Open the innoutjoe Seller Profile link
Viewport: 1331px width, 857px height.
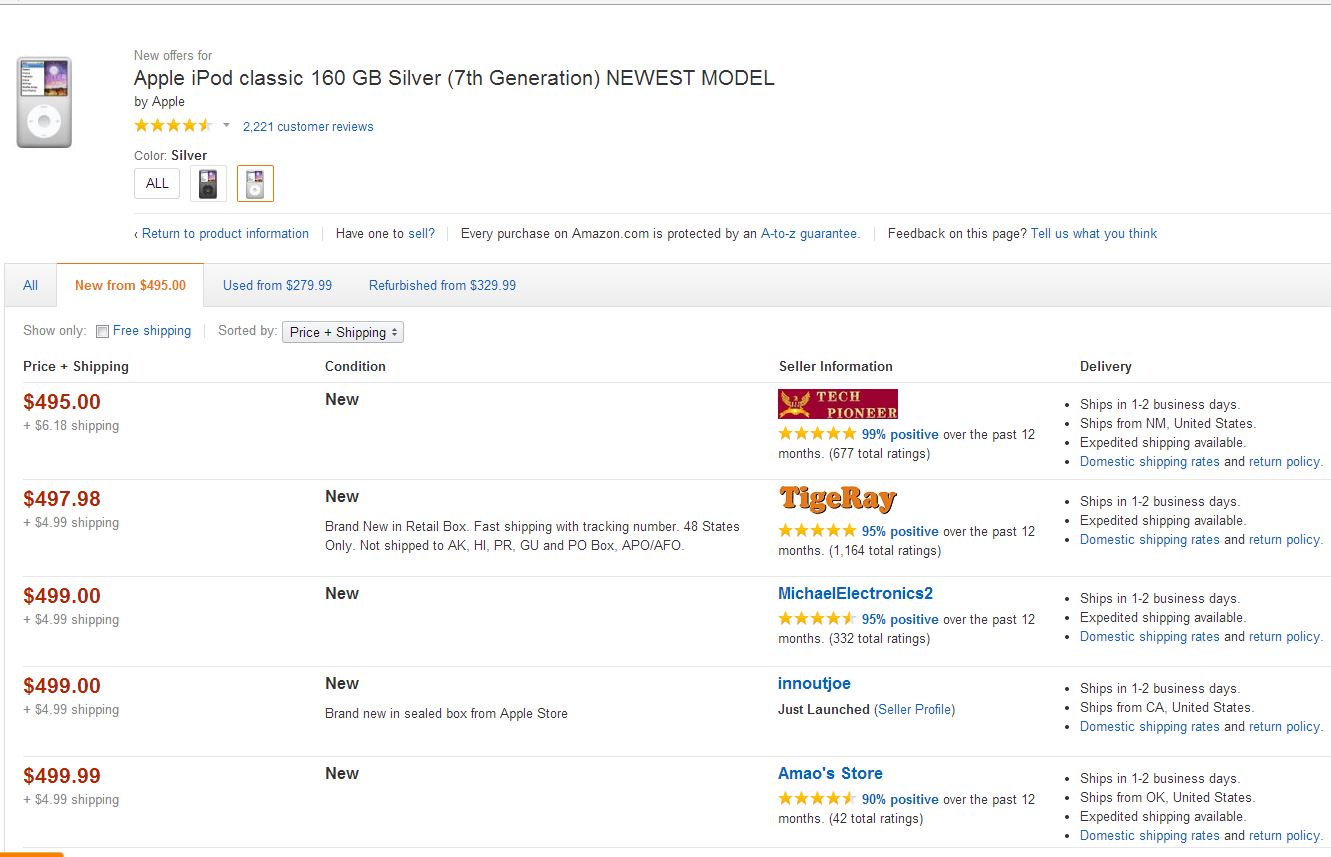pos(915,709)
